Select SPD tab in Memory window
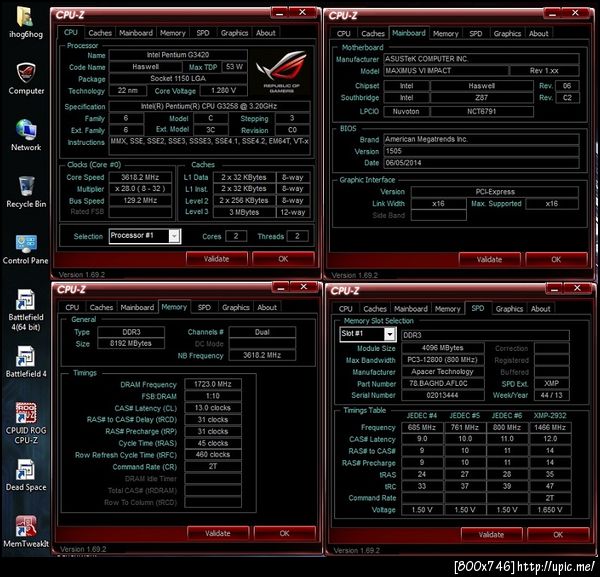The image size is (600, 577). tap(204, 307)
